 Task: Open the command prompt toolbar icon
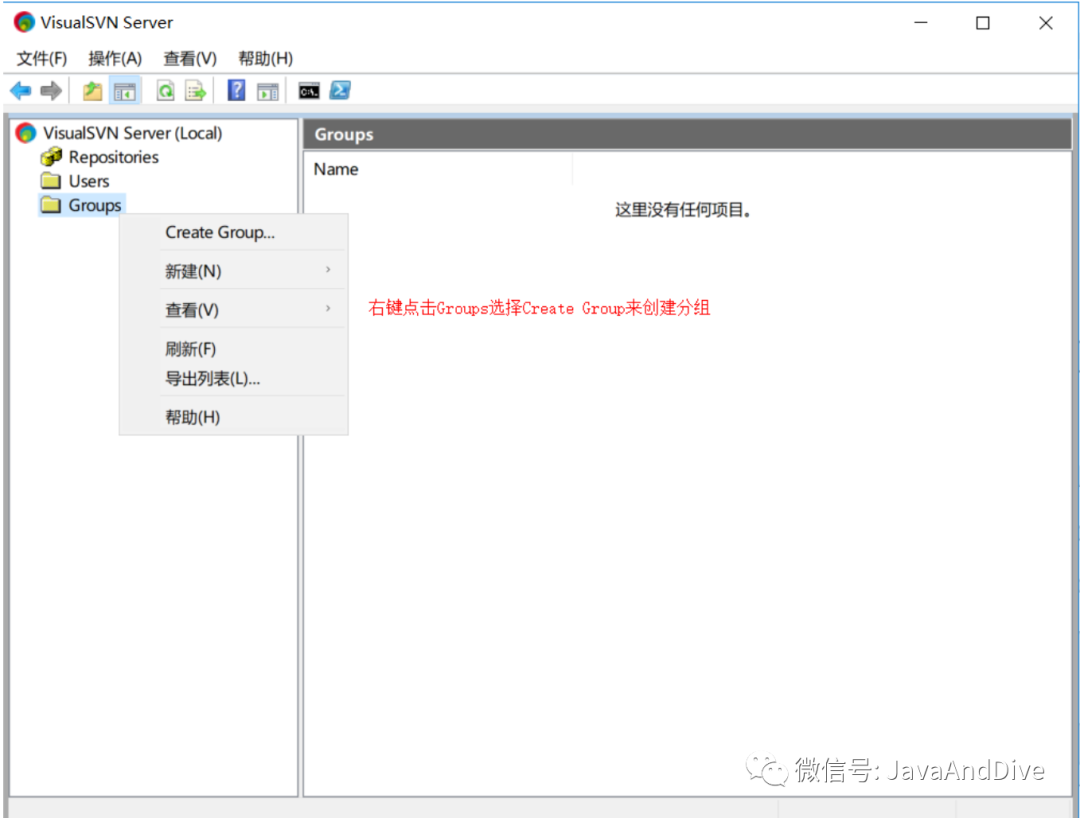309,90
